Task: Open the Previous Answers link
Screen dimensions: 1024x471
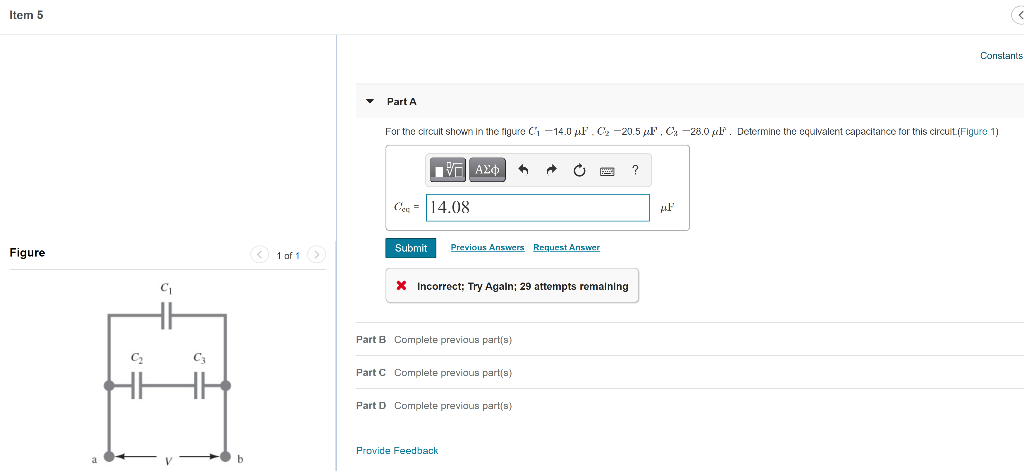Action: pos(487,247)
